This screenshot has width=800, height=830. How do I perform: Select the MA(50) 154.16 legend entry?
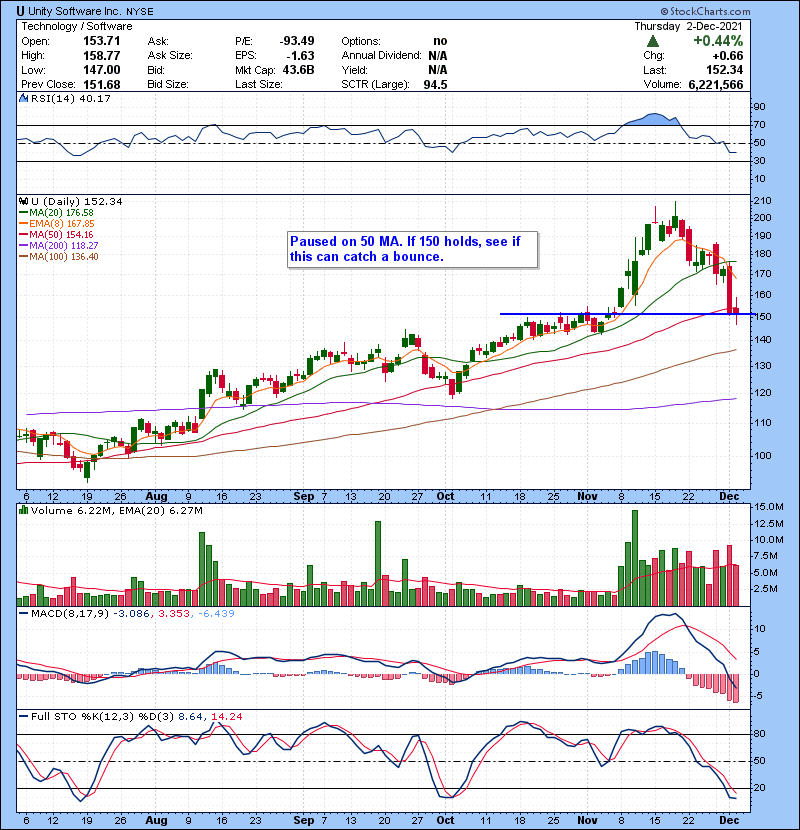click(x=56, y=234)
